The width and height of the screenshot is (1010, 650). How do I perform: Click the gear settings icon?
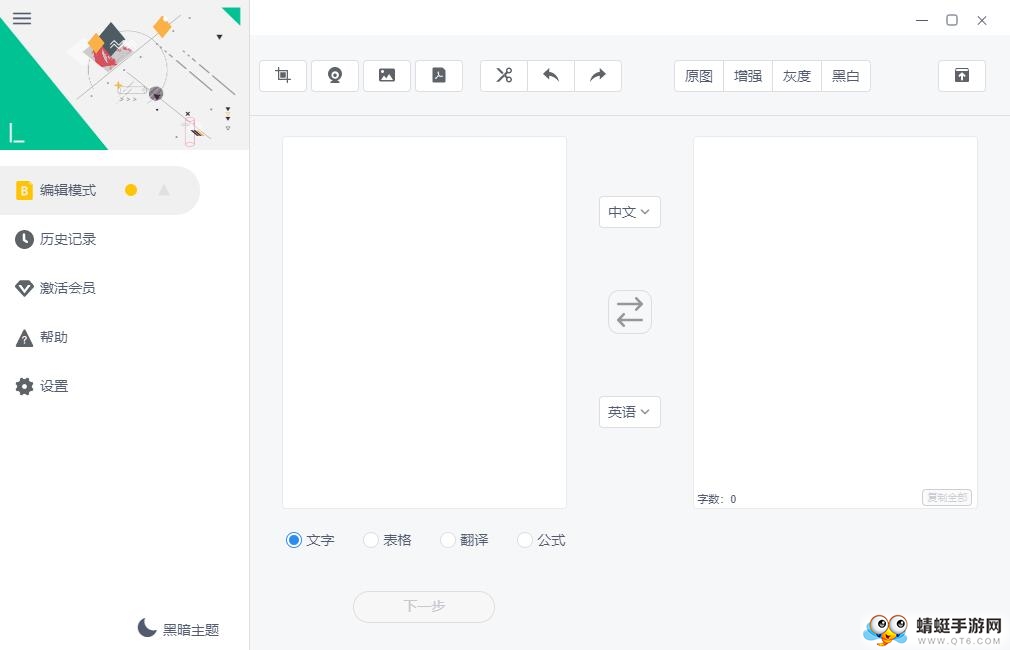pyautogui.click(x=24, y=387)
